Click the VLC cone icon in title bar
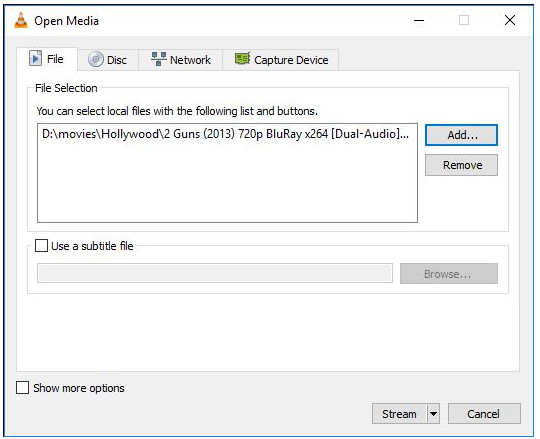 [21, 20]
